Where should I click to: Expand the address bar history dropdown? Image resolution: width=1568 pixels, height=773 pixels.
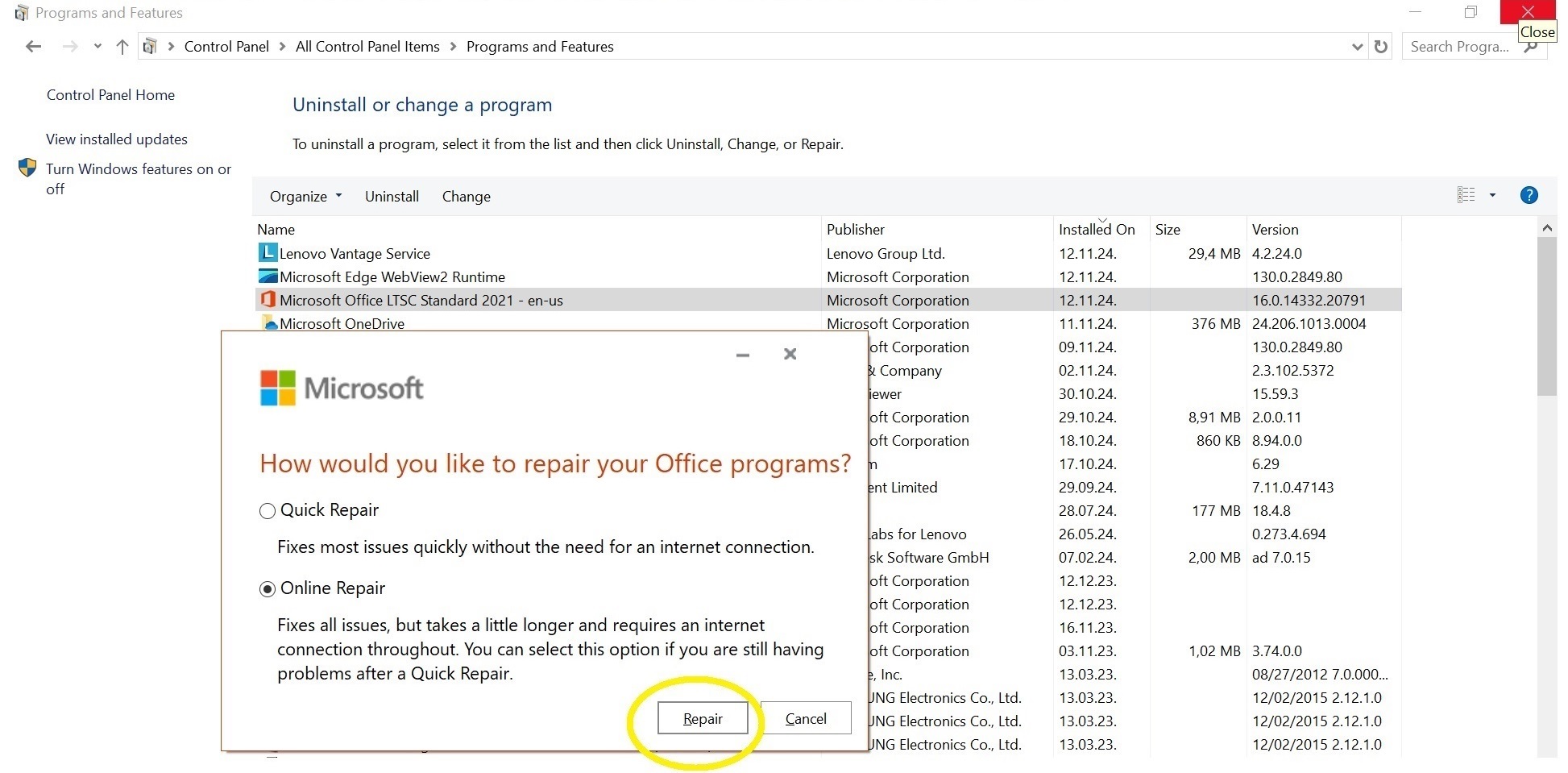coord(1357,47)
